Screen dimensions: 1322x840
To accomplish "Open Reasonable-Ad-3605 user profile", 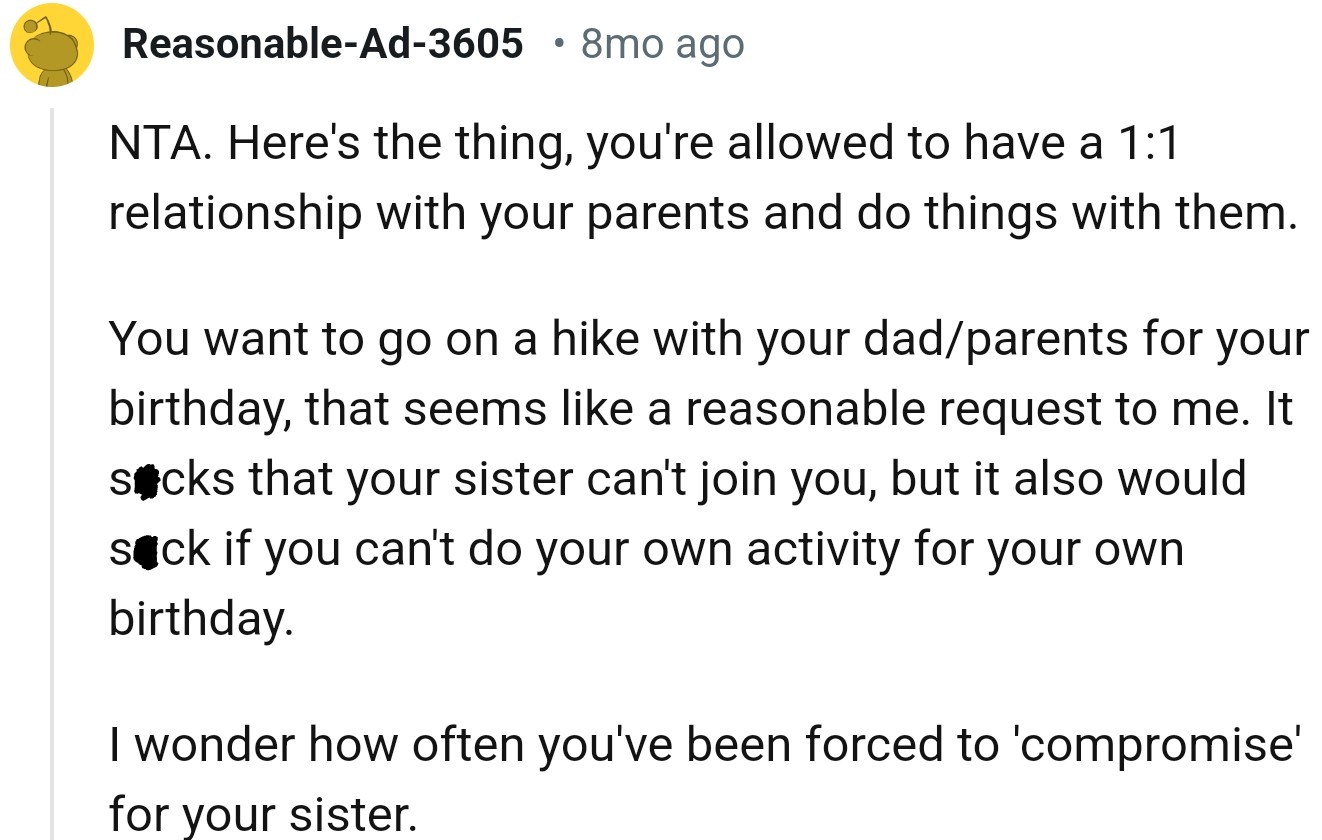I will 322,43.
